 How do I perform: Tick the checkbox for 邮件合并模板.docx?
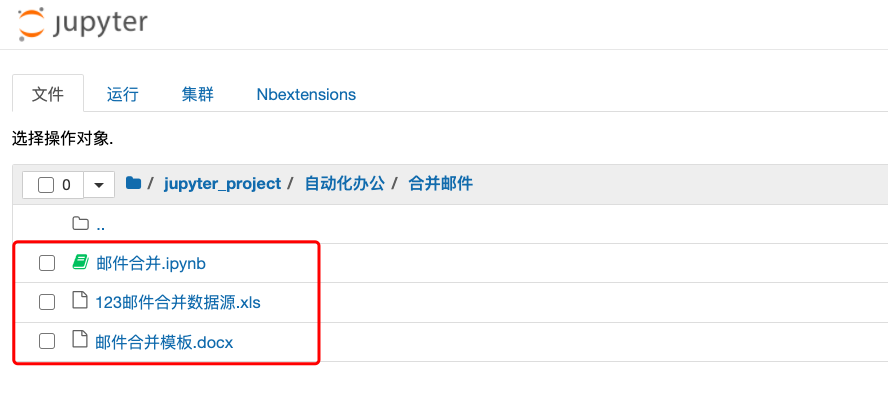point(46,341)
